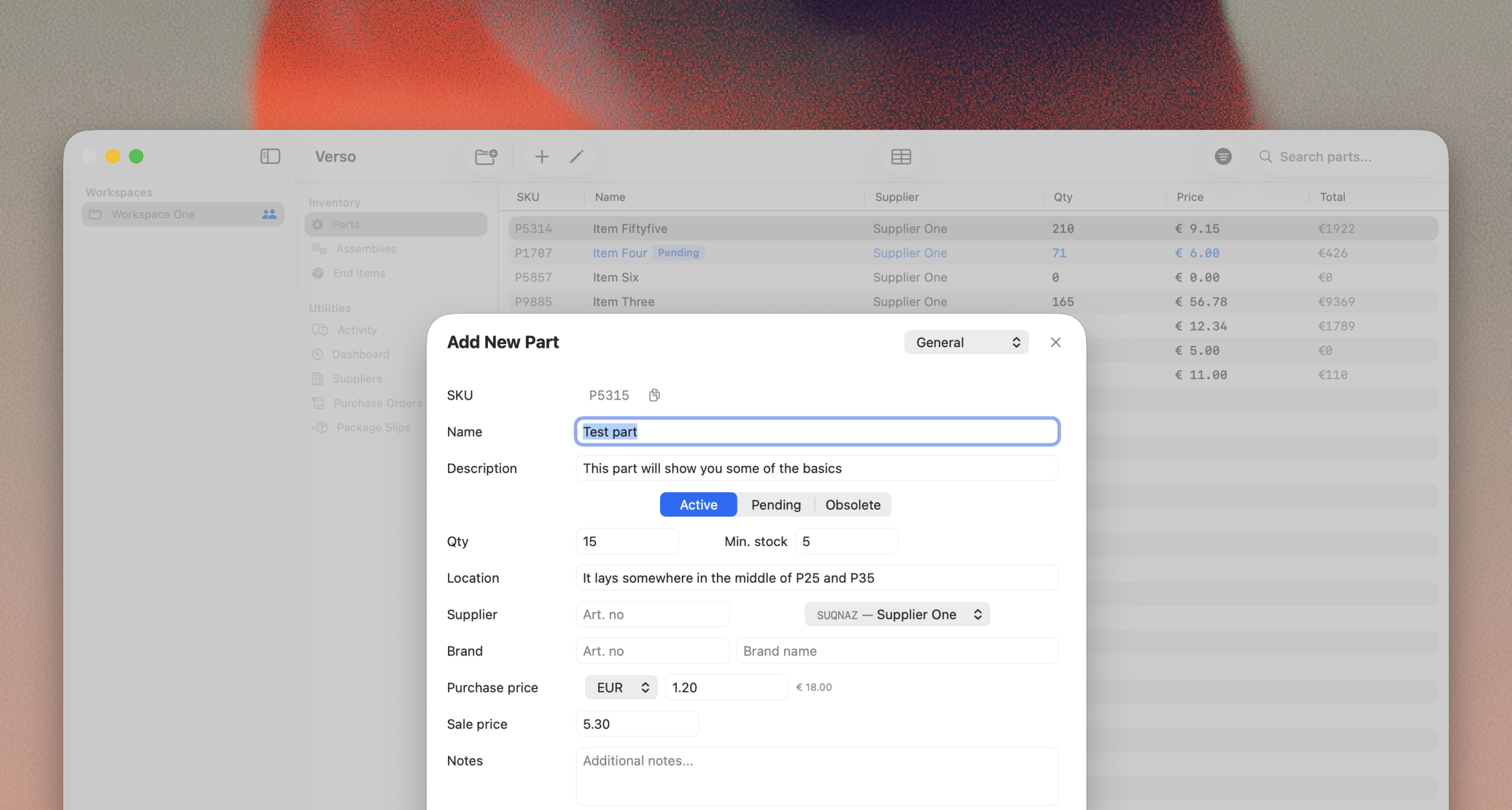Image resolution: width=1512 pixels, height=810 pixels.
Task: Set part status to Active
Action: (x=698, y=505)
